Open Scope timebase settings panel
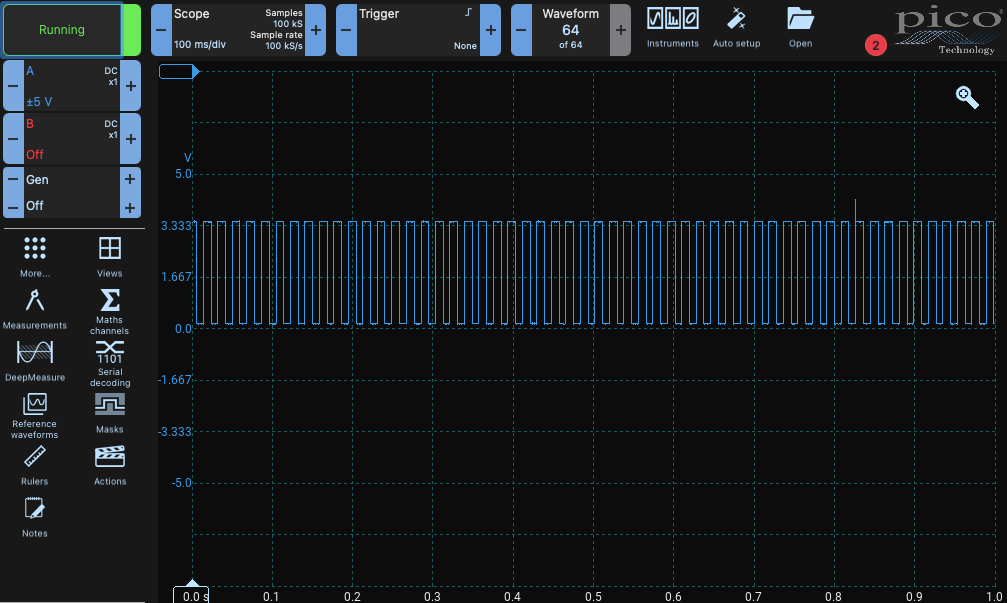1007x603 pixels. [x=238, y=30]
